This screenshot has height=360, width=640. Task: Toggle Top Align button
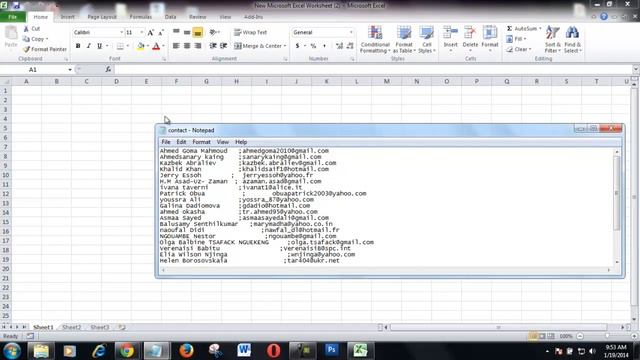click(176, 32)
